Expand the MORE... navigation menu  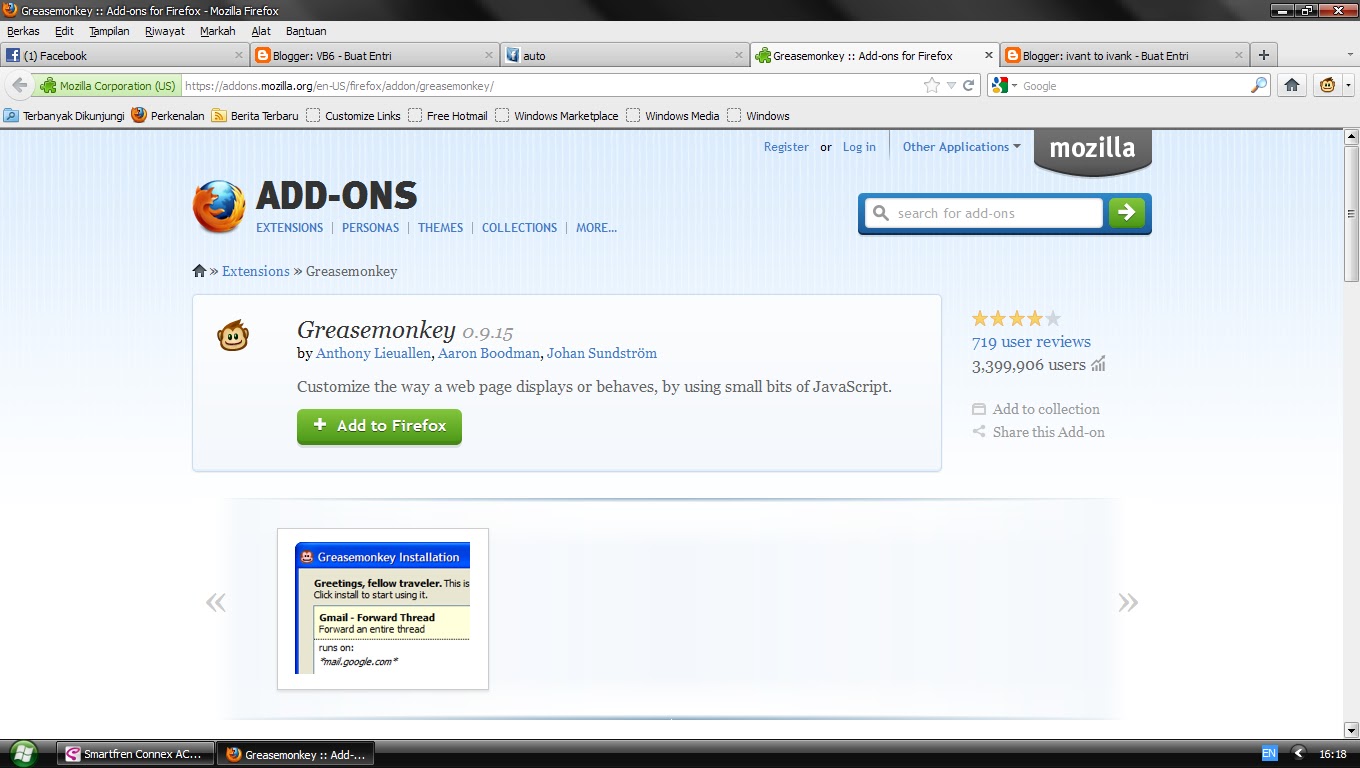pyautogui.click(x=596, y=228)
